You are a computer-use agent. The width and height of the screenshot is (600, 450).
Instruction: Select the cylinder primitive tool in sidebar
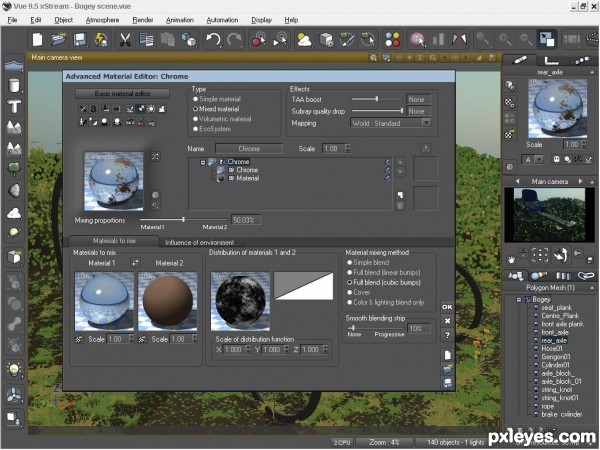coord(15,85)
